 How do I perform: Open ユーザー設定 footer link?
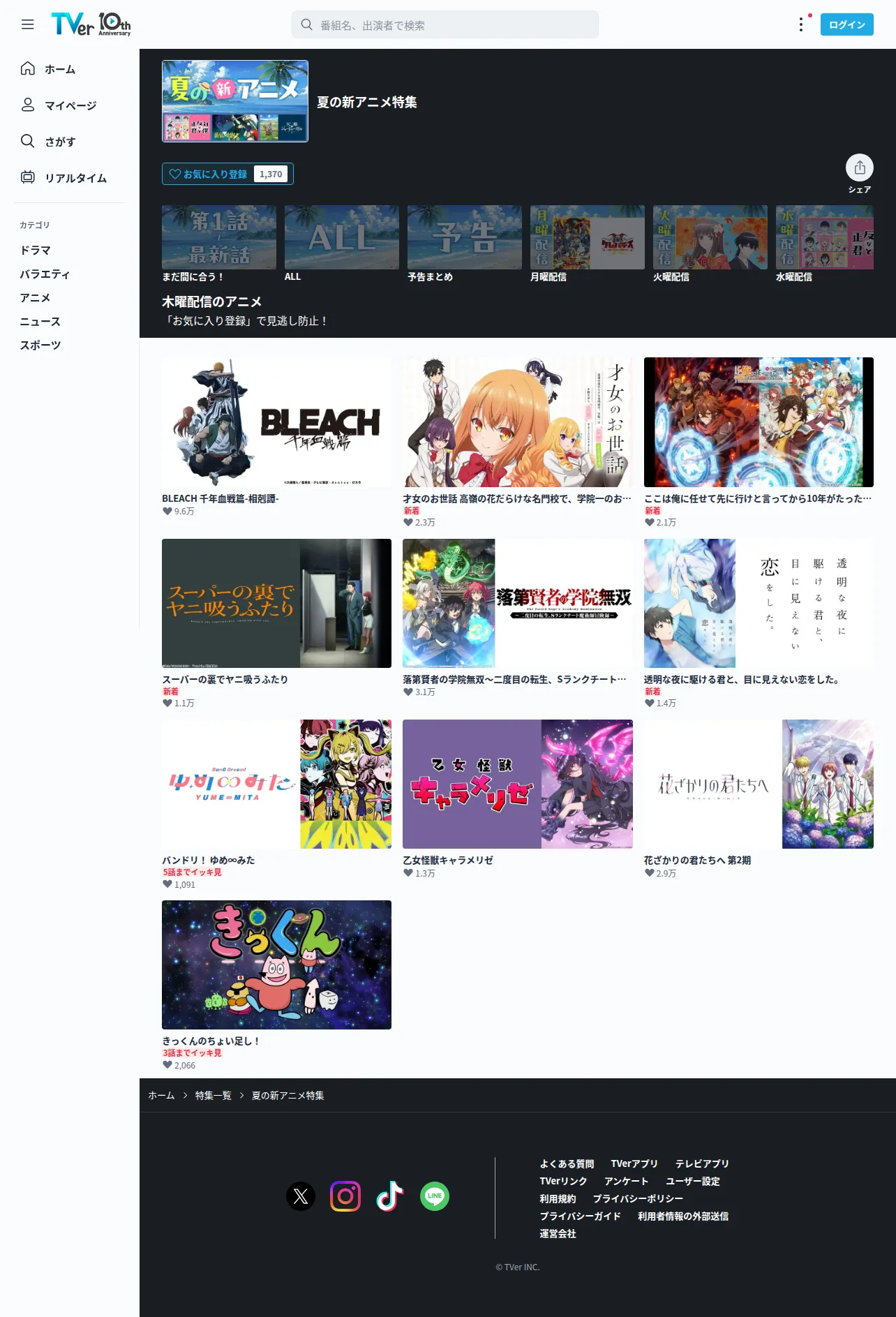(692, 1181)
